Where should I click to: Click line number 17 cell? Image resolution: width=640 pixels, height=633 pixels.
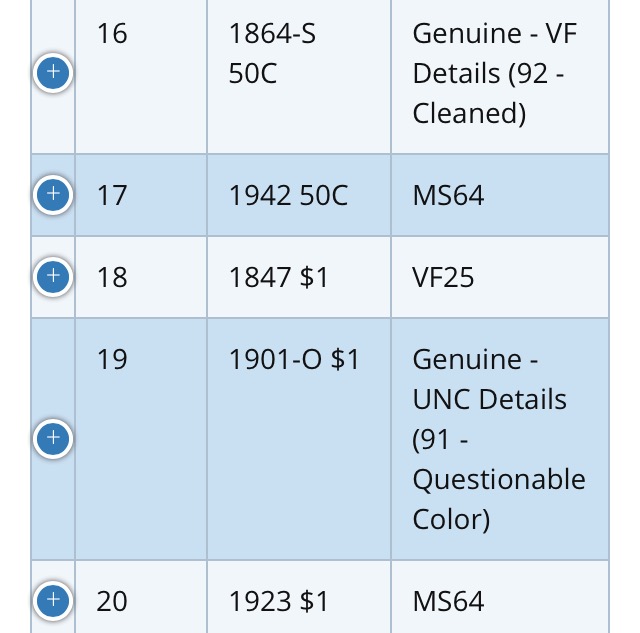click(x=141, y=195)
